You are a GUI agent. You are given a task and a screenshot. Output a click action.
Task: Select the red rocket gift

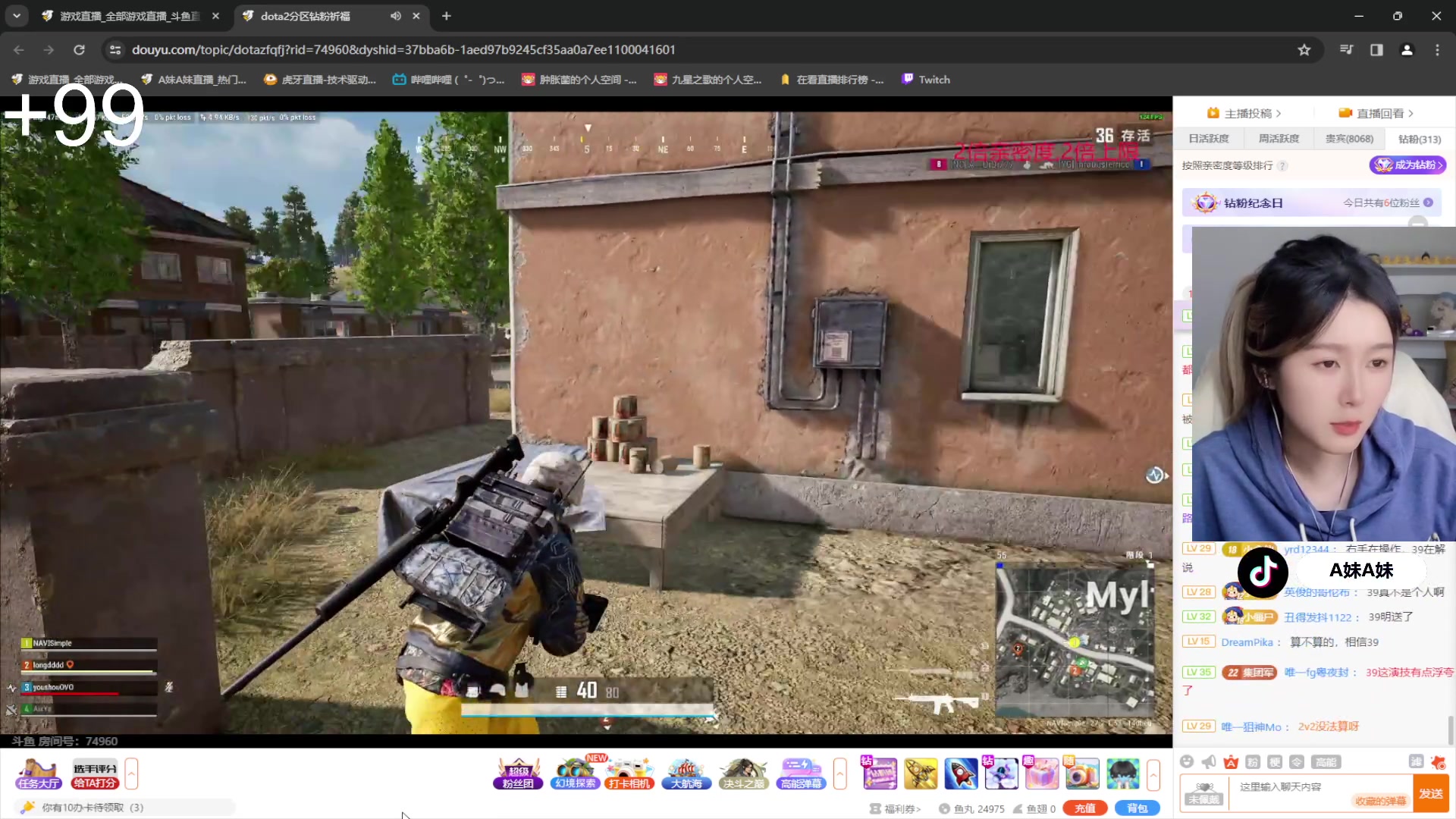click(961, 773)
